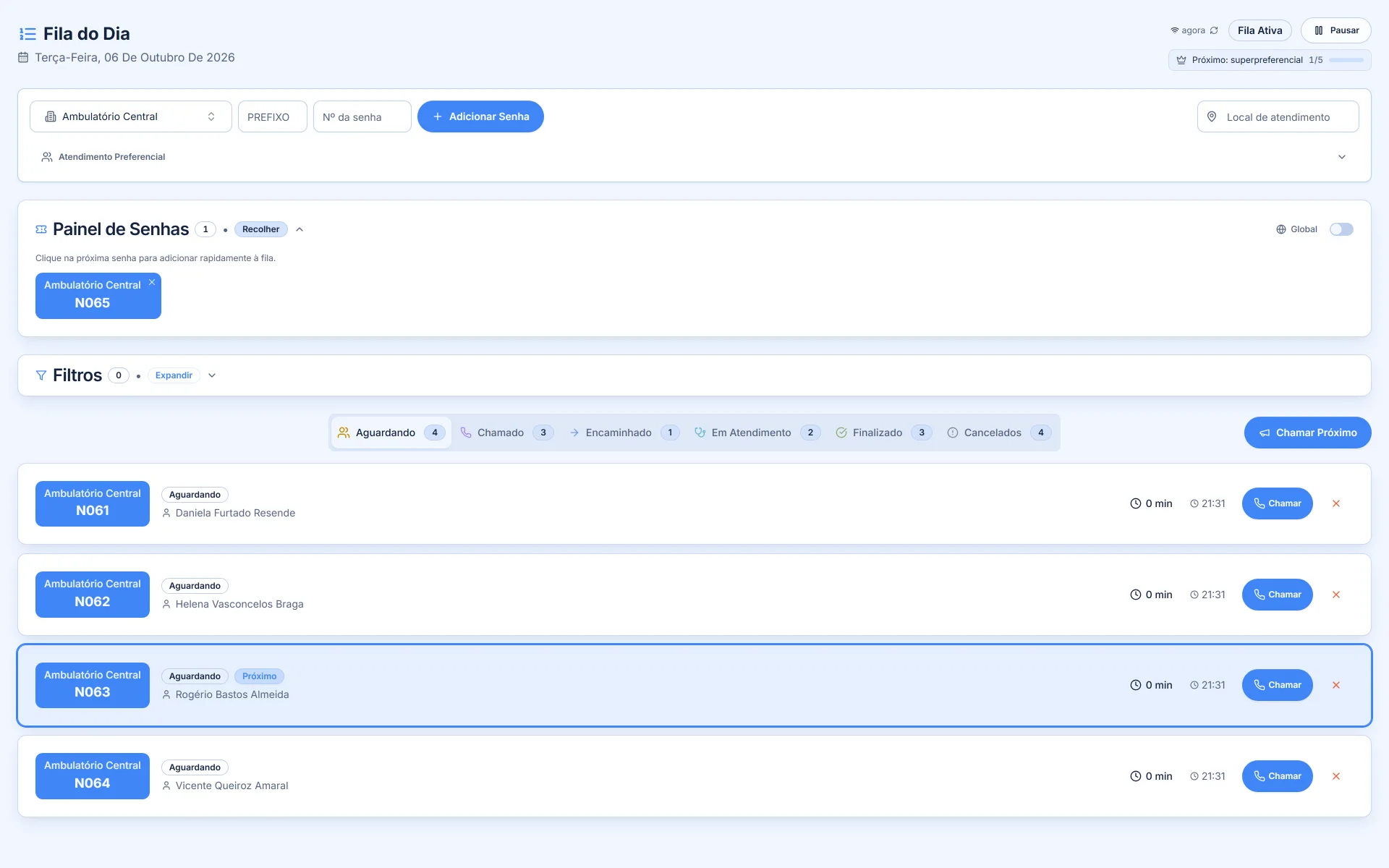Viewport: 1389px width, 868px height.
Task: Click the Adicionar Senha button
Action: 480,116
